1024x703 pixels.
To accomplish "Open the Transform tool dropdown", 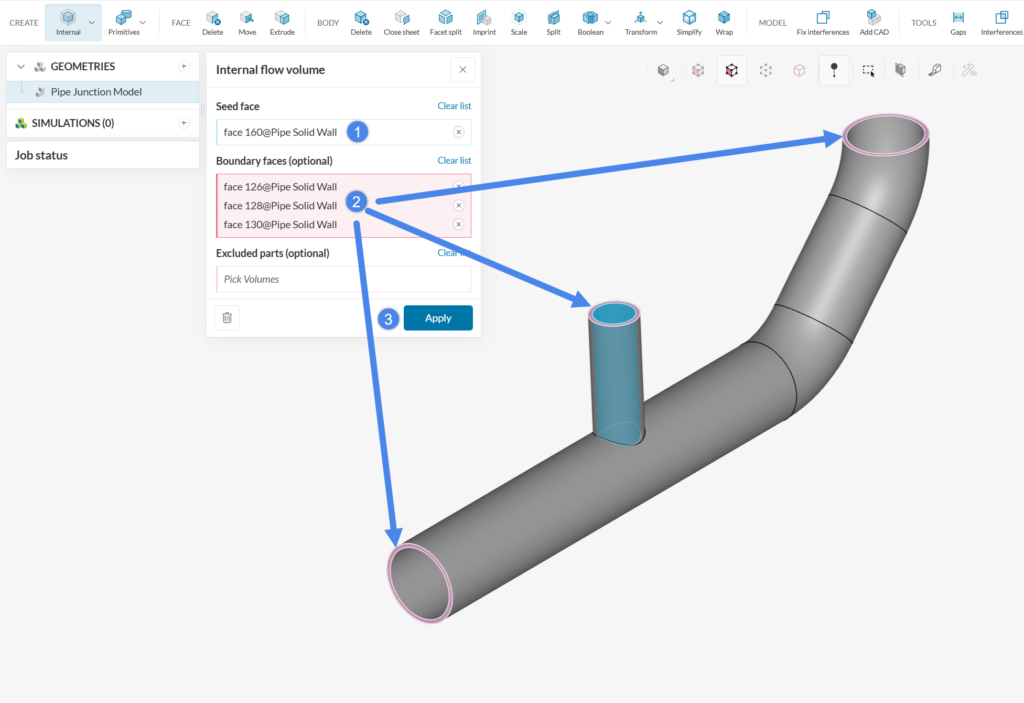I will 660,22.
